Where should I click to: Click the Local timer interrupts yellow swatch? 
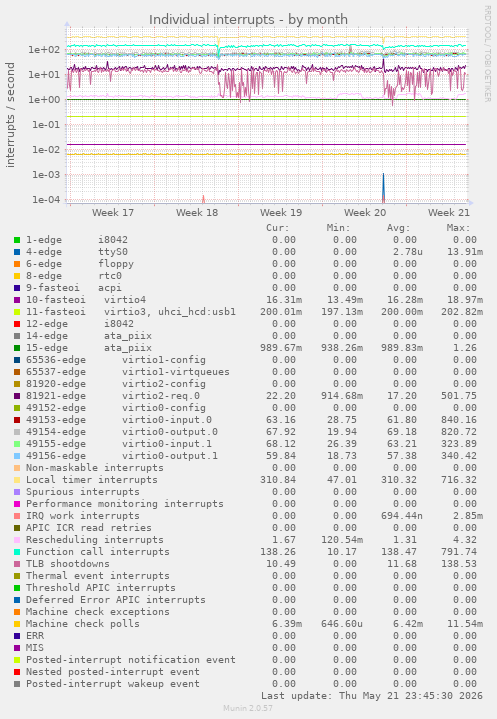point(17,480)
